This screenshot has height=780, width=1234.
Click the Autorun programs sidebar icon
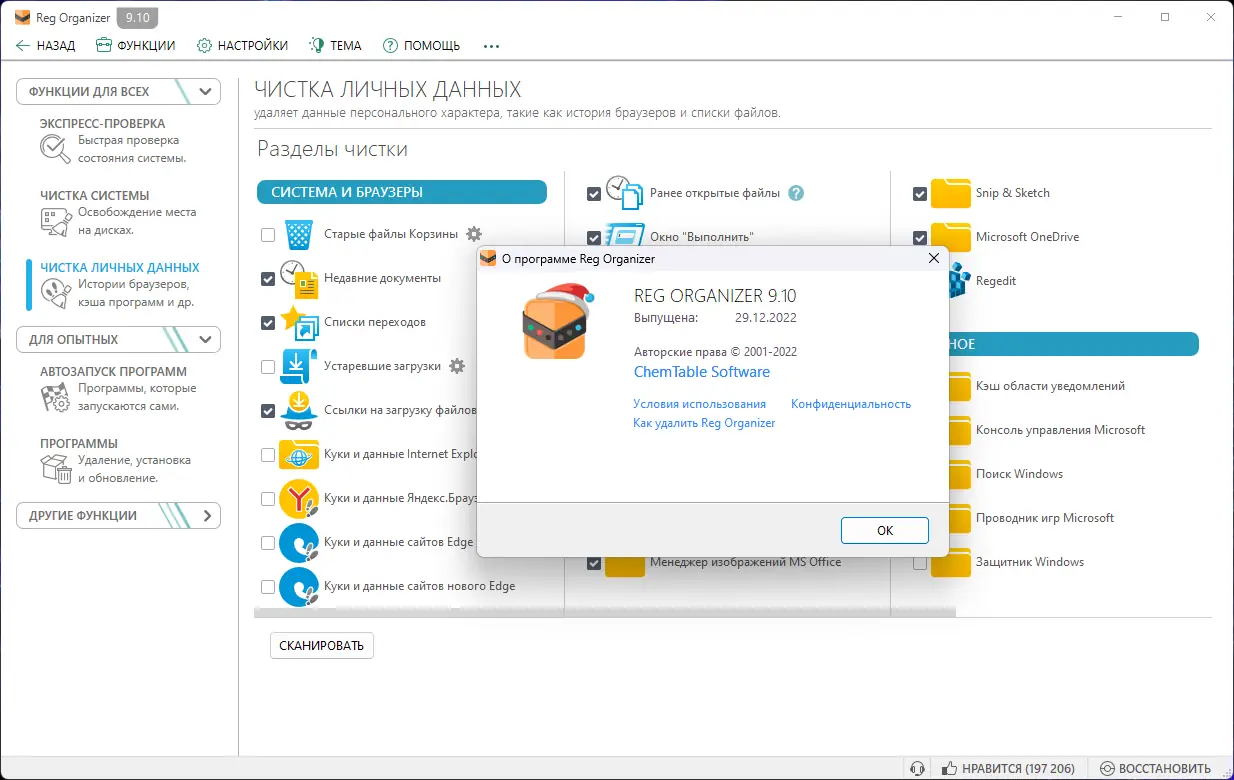pos(55,397)
